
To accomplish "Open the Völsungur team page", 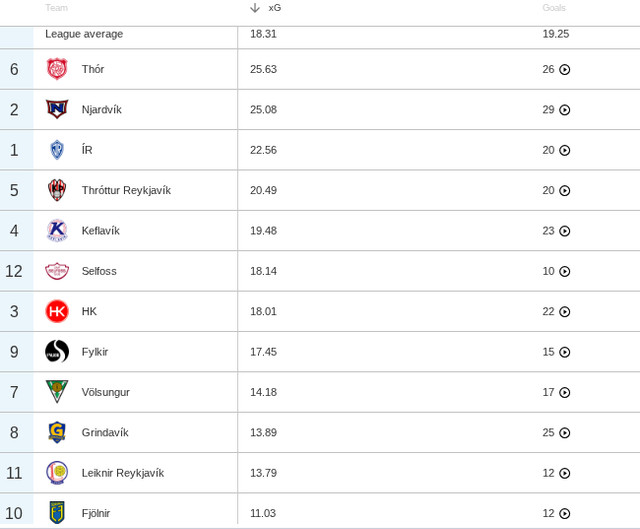I will click(x=105, y=392).
